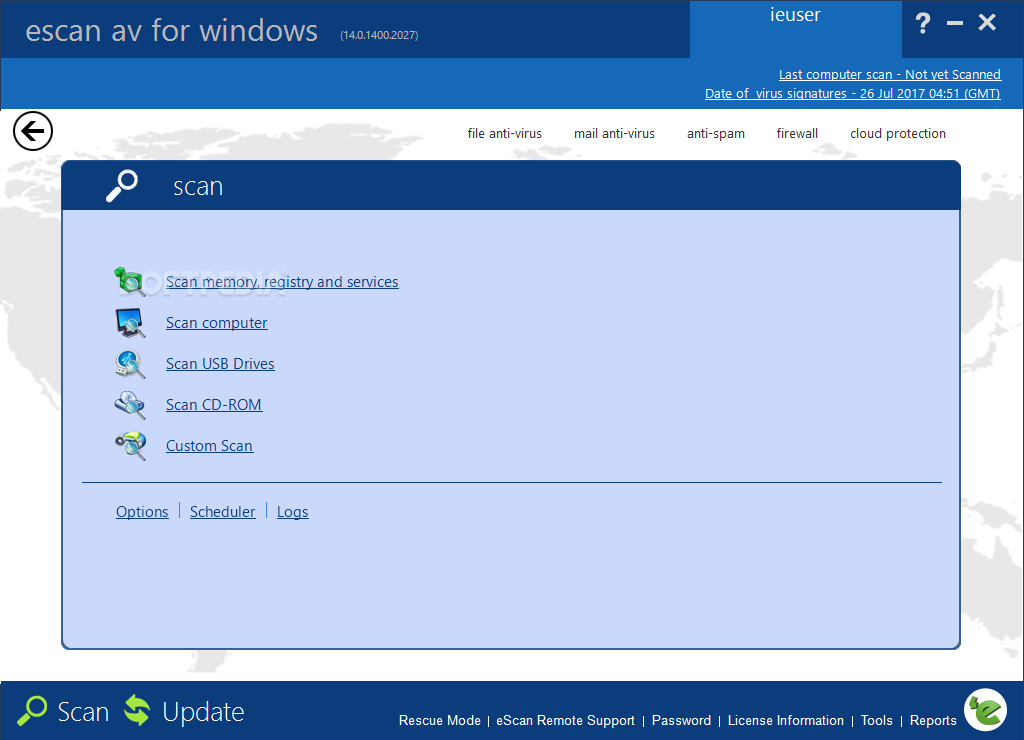Click the green Scan magnifier icon at bottom
1024x740 pixels.
pos(32,711)
